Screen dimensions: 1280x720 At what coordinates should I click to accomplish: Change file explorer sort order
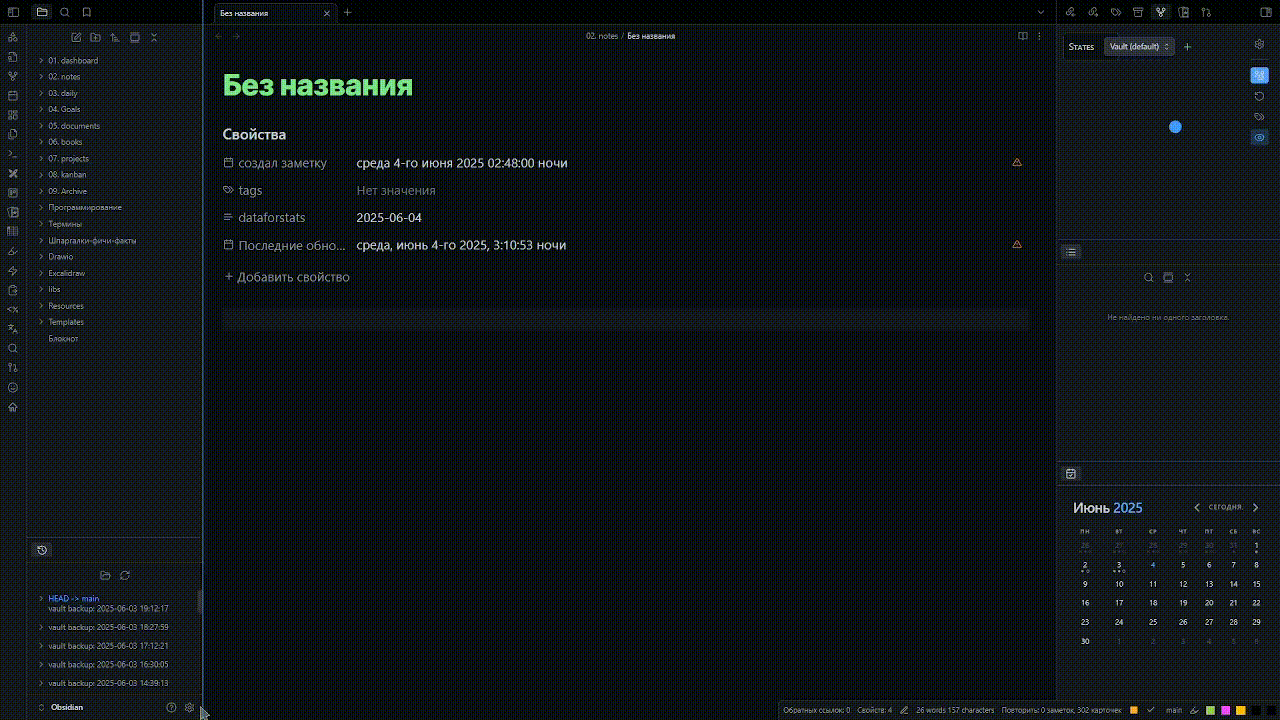[115, 37]
